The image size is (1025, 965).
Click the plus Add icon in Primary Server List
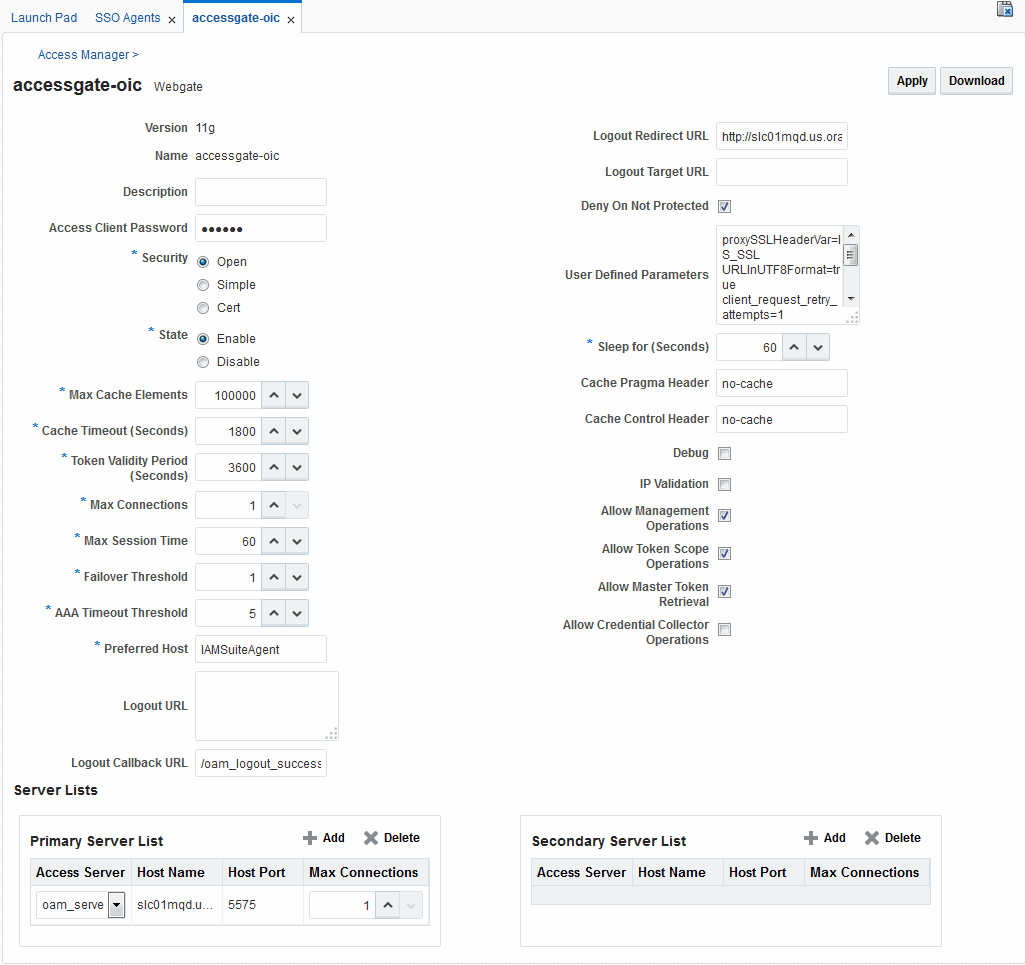click(310, 838)
